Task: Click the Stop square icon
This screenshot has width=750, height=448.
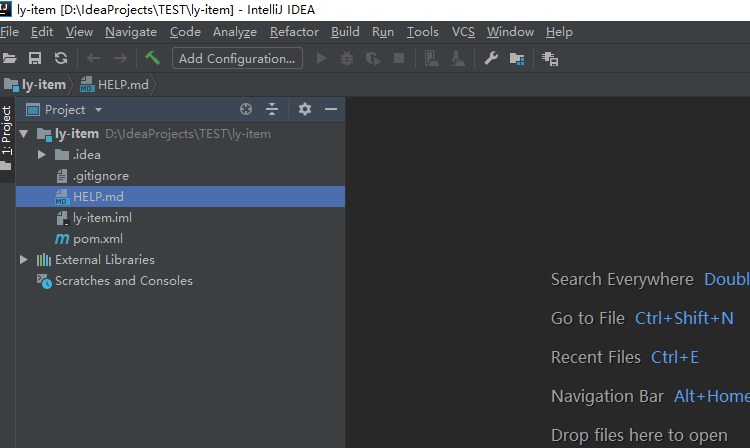Action: point(398,58)
